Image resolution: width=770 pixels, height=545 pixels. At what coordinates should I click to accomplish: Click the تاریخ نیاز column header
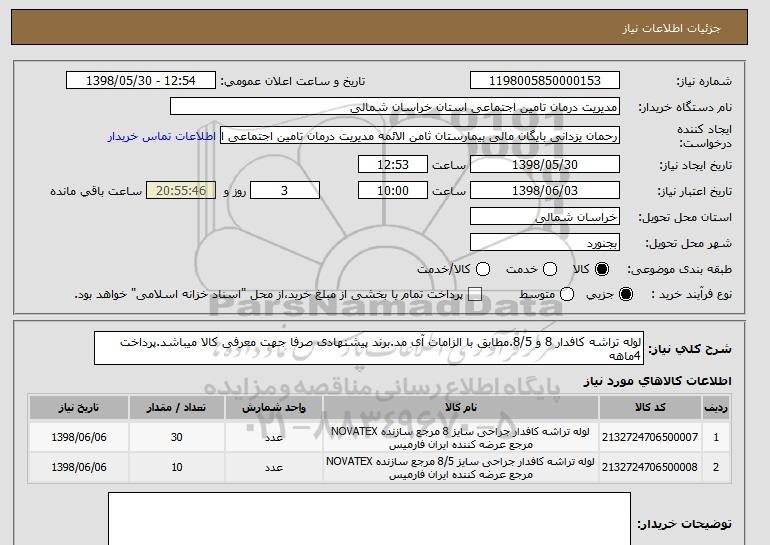point(79,408)
